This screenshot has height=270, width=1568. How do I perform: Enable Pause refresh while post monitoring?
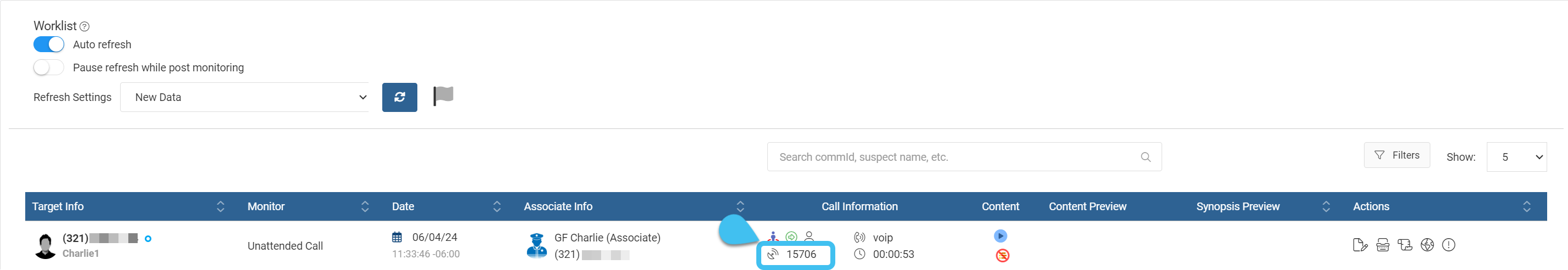(49, 67)
